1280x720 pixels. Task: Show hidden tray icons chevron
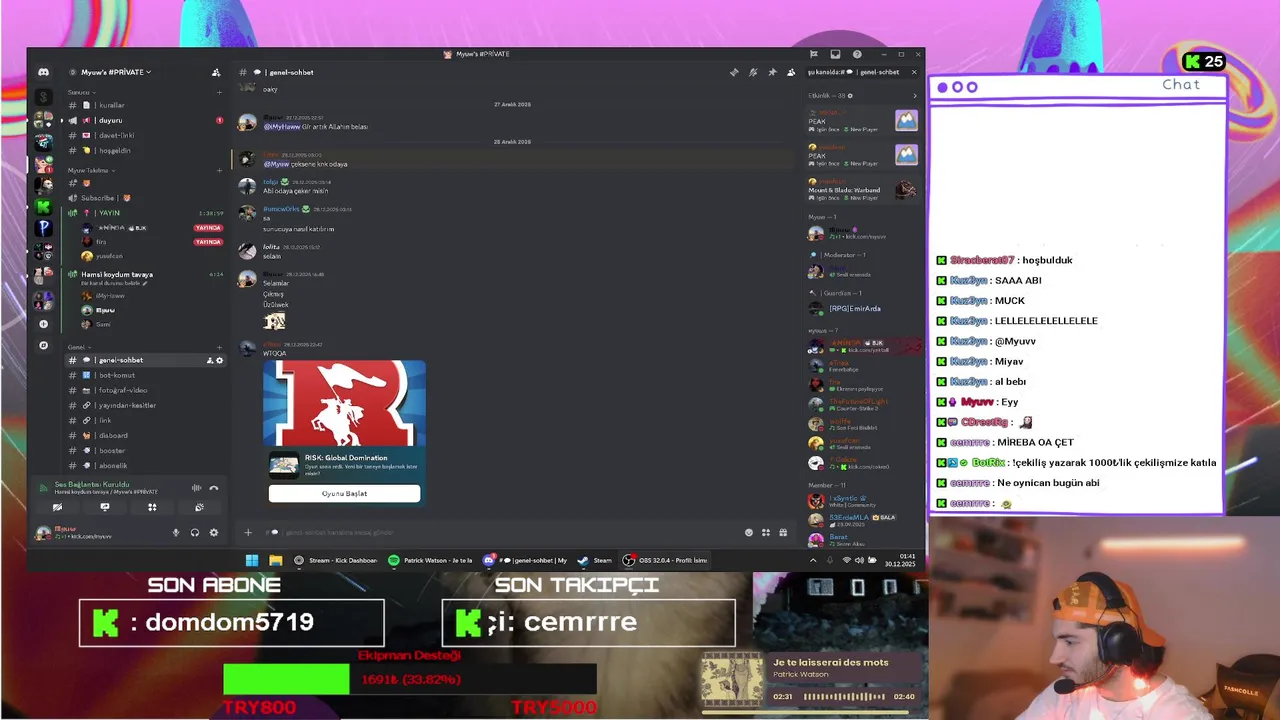812,560
